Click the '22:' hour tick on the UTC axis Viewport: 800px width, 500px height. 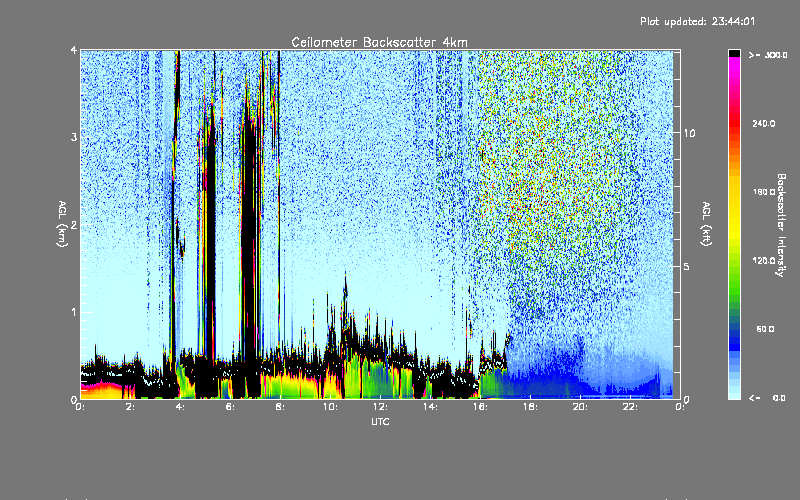pyautogui.click(x=630, y=407)
